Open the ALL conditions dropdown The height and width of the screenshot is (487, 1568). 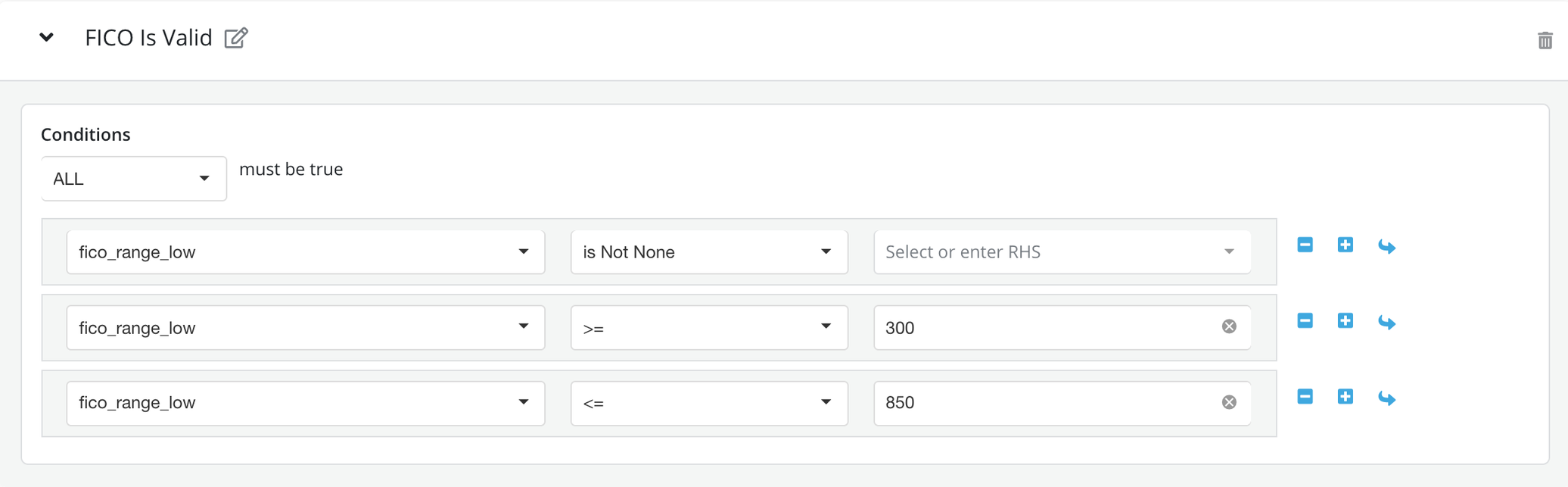(133, 179)
